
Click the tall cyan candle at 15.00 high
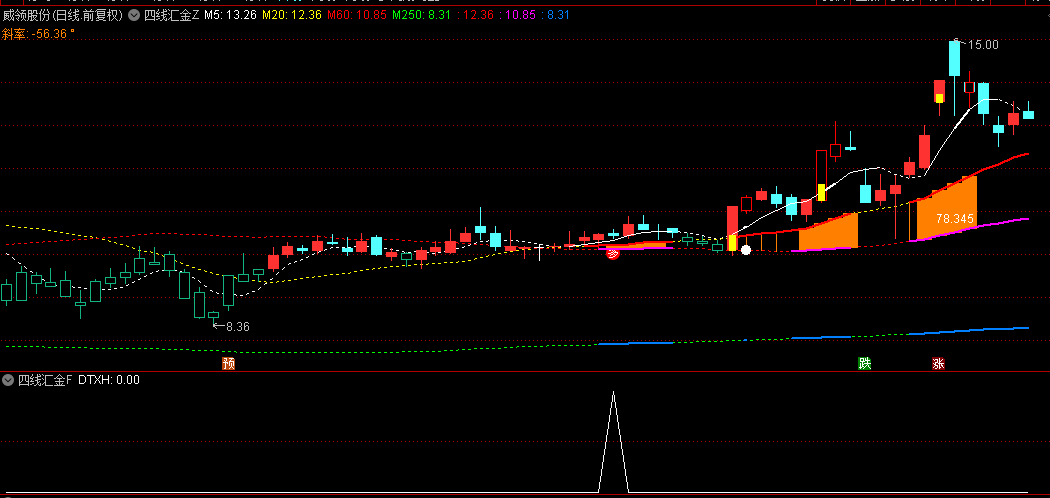954,59
